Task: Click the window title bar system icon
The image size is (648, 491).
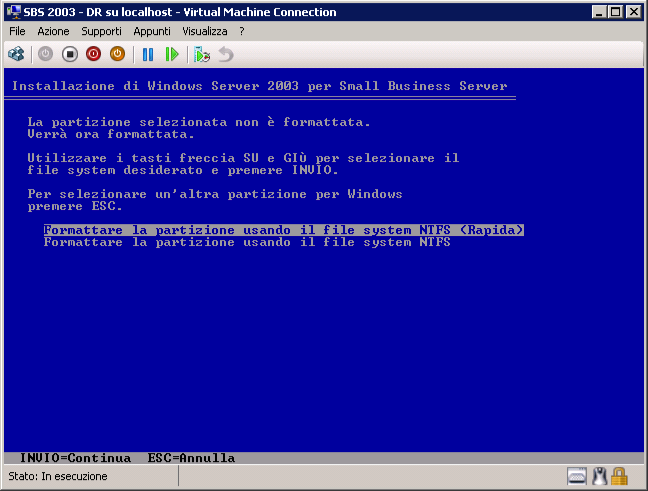Action: 14,12
